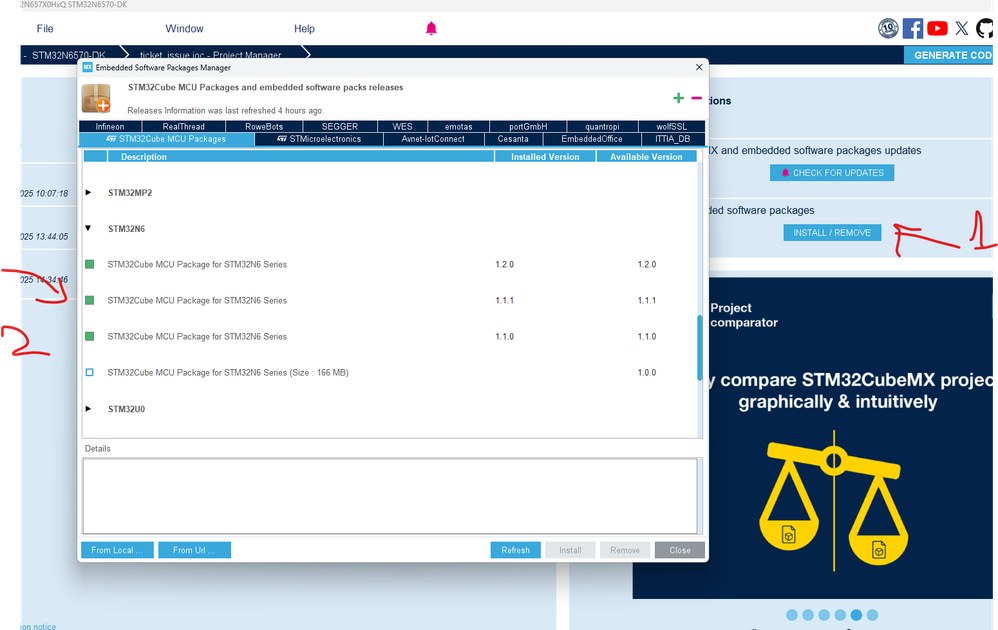This screenshot has height=630, width=998.
Task: Click the Installed Version column header
Action: (545, 157)
